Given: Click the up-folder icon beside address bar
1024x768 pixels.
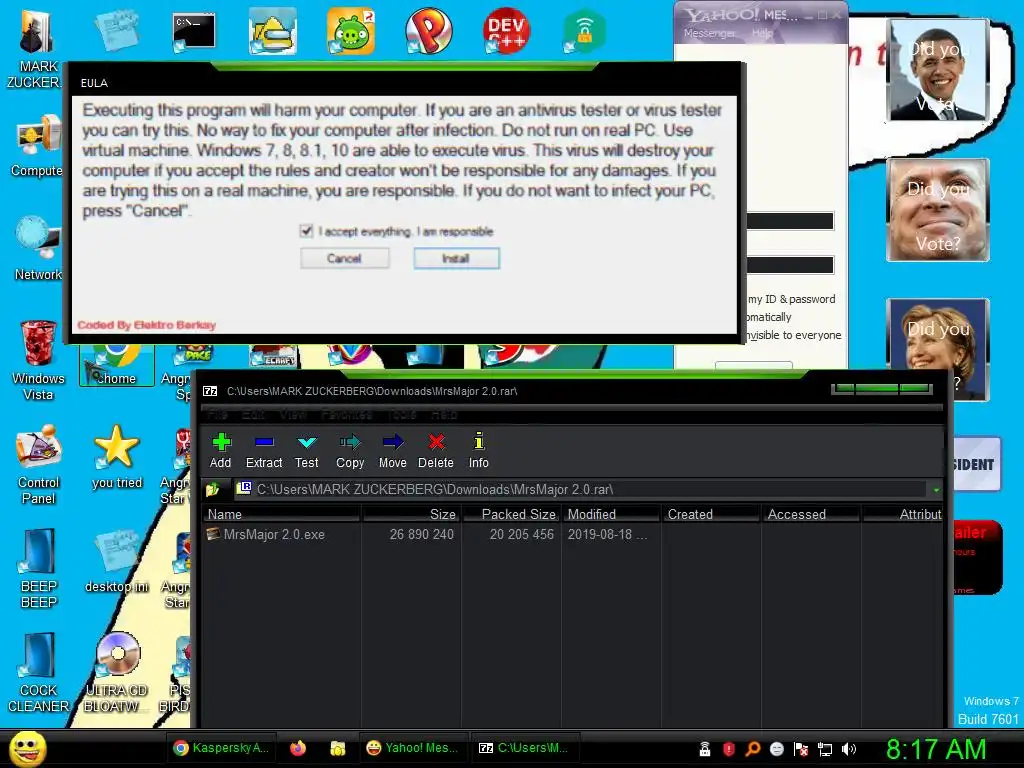Looking at the screenshot, I should 213,489.
